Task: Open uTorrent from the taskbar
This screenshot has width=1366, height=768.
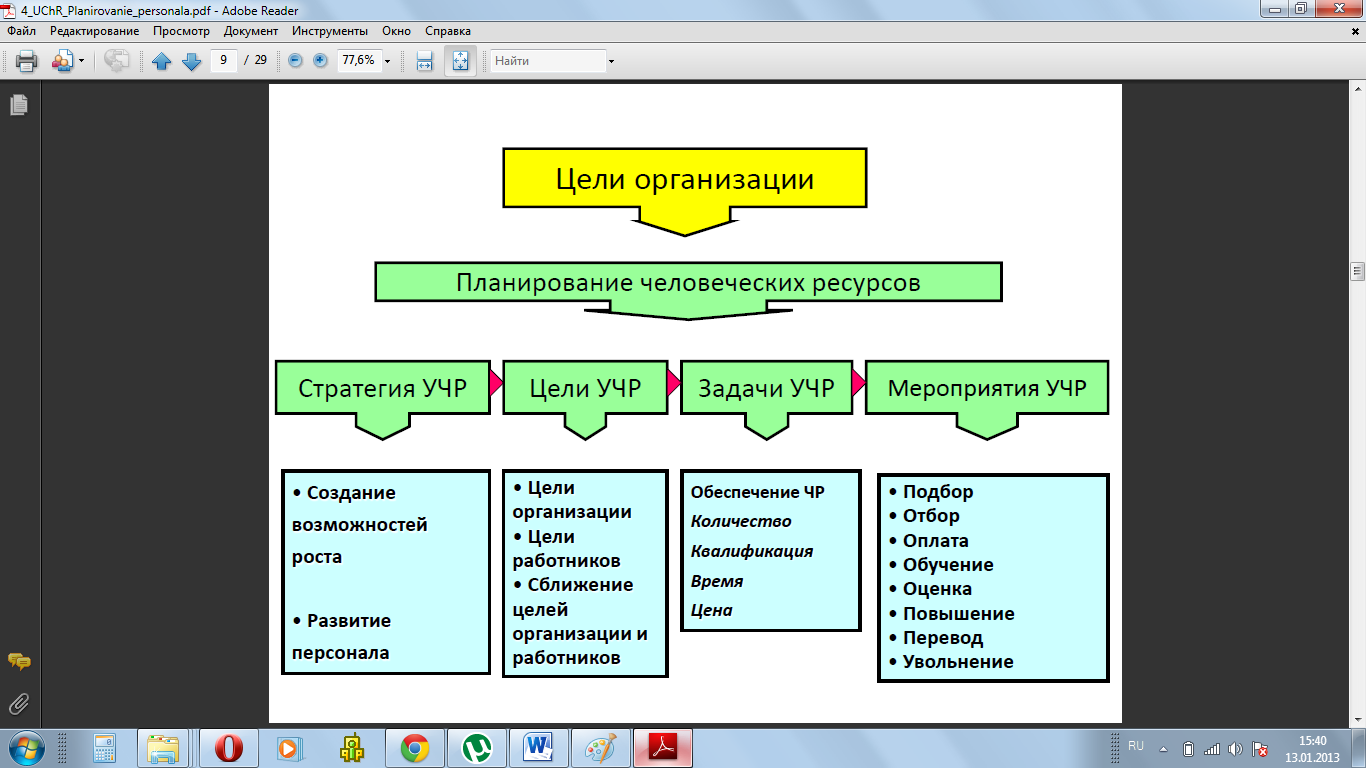Action: [x=476, y=748]
